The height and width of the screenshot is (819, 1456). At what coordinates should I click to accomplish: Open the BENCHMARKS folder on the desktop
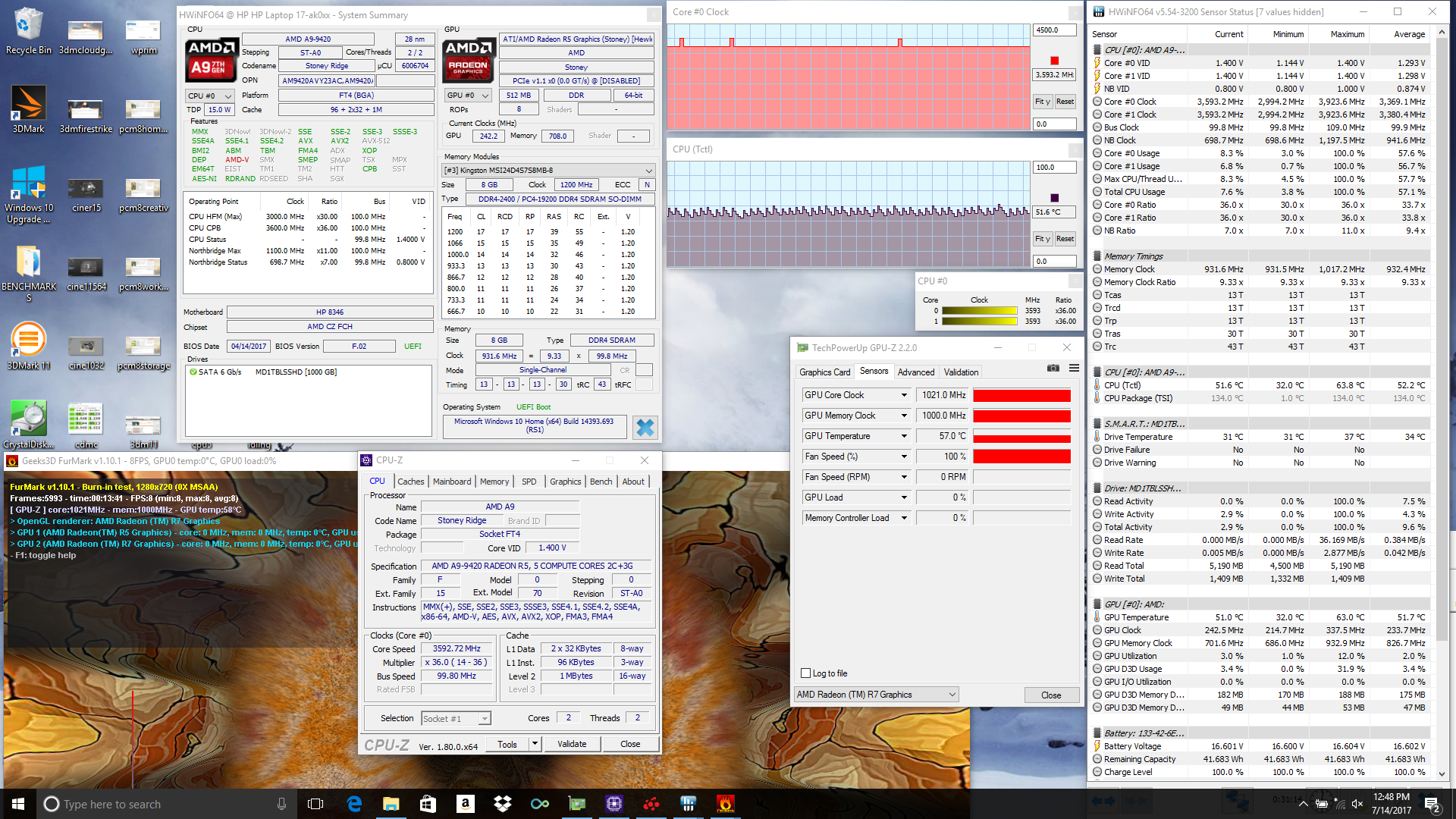pos(28,273)
